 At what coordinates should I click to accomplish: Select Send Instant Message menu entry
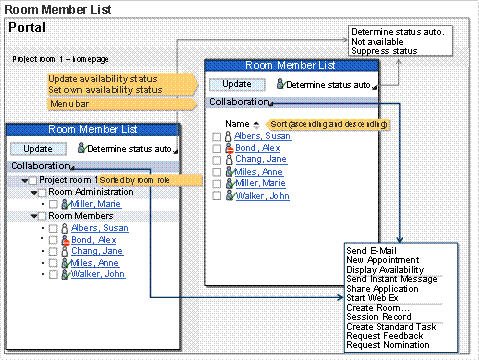point(392,279)
